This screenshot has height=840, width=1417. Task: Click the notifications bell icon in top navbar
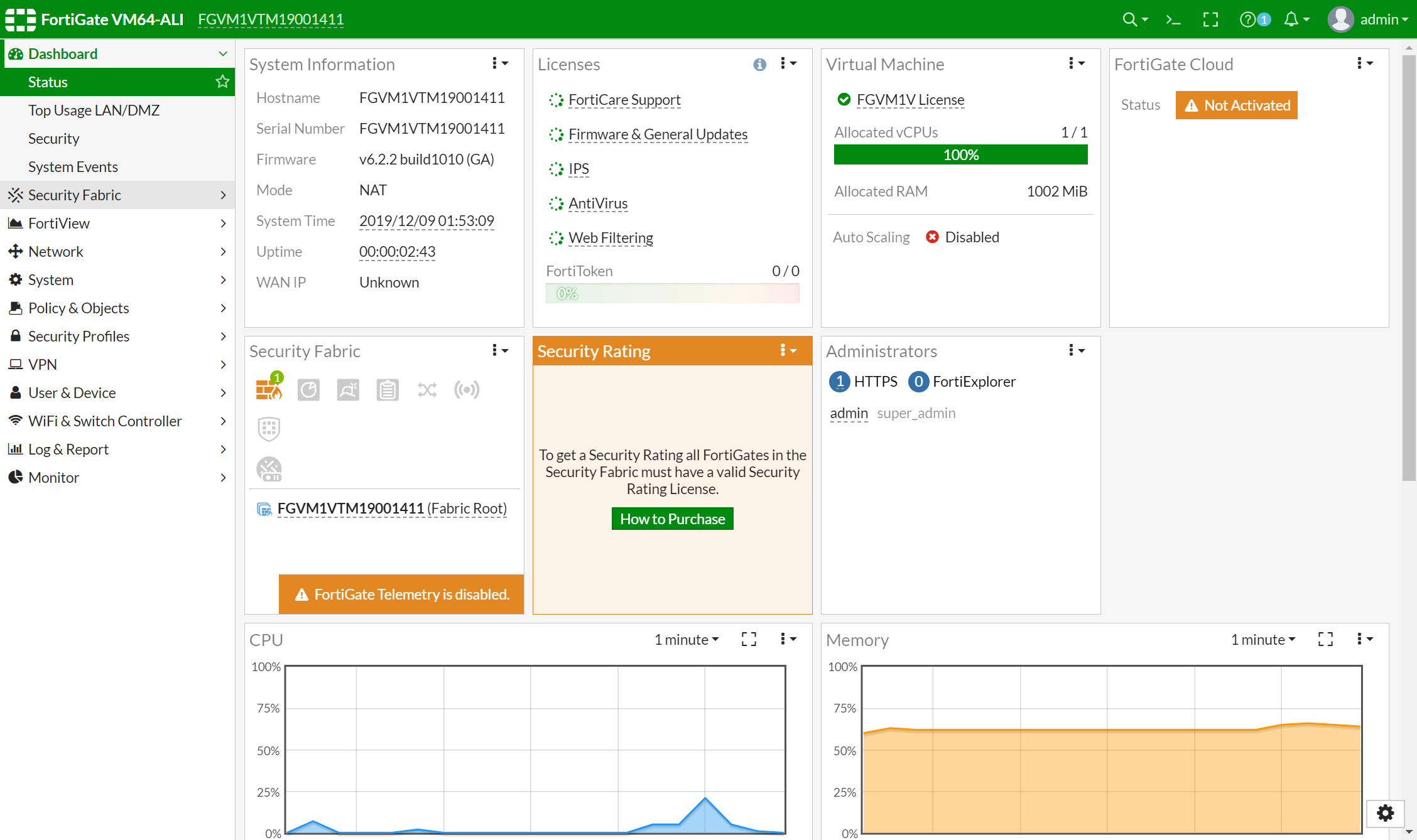1291,19
